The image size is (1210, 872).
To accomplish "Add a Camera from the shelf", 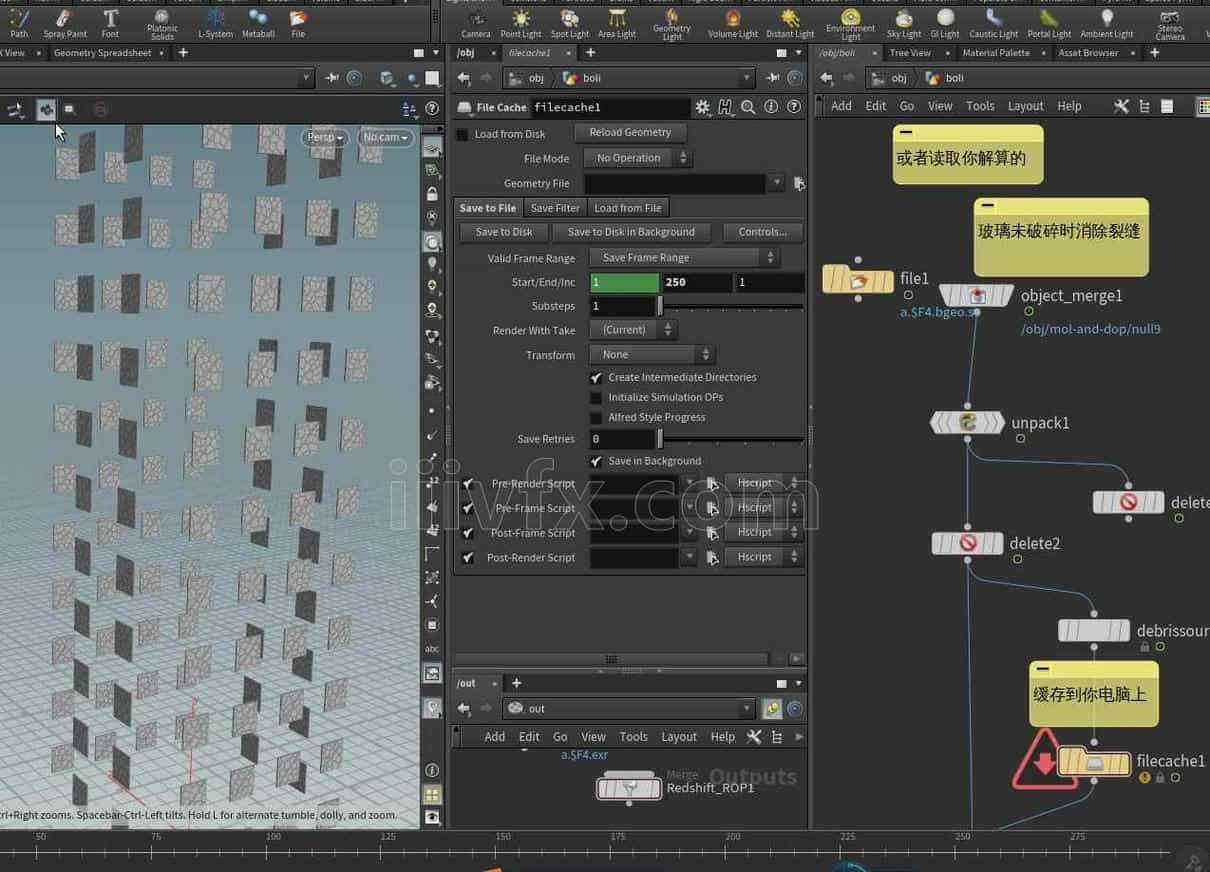I will (x=476, y=23).
